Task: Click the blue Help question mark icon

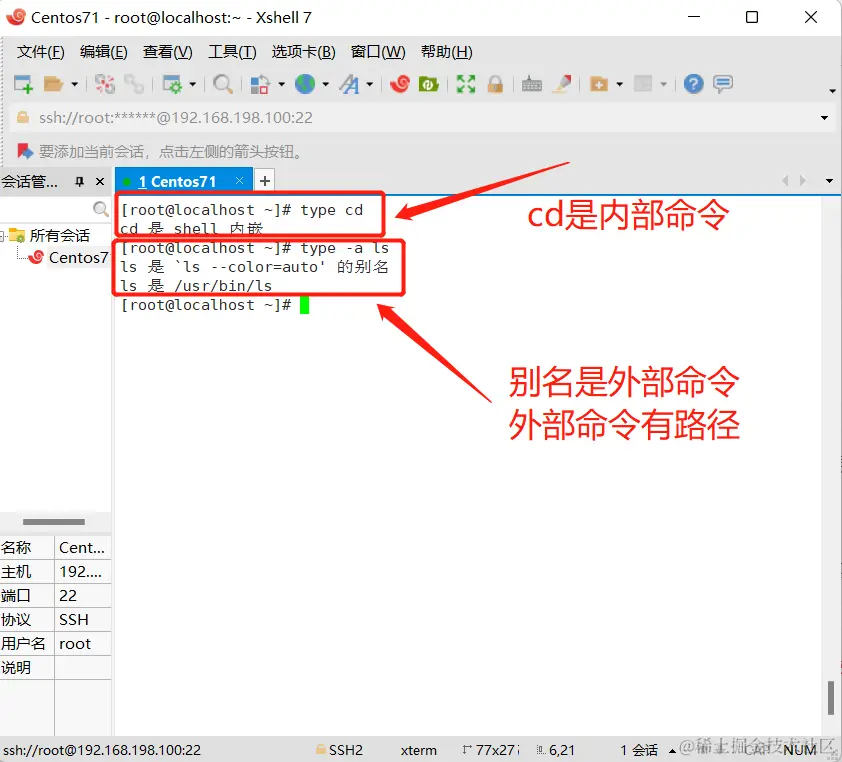Action: coord(693,84)
